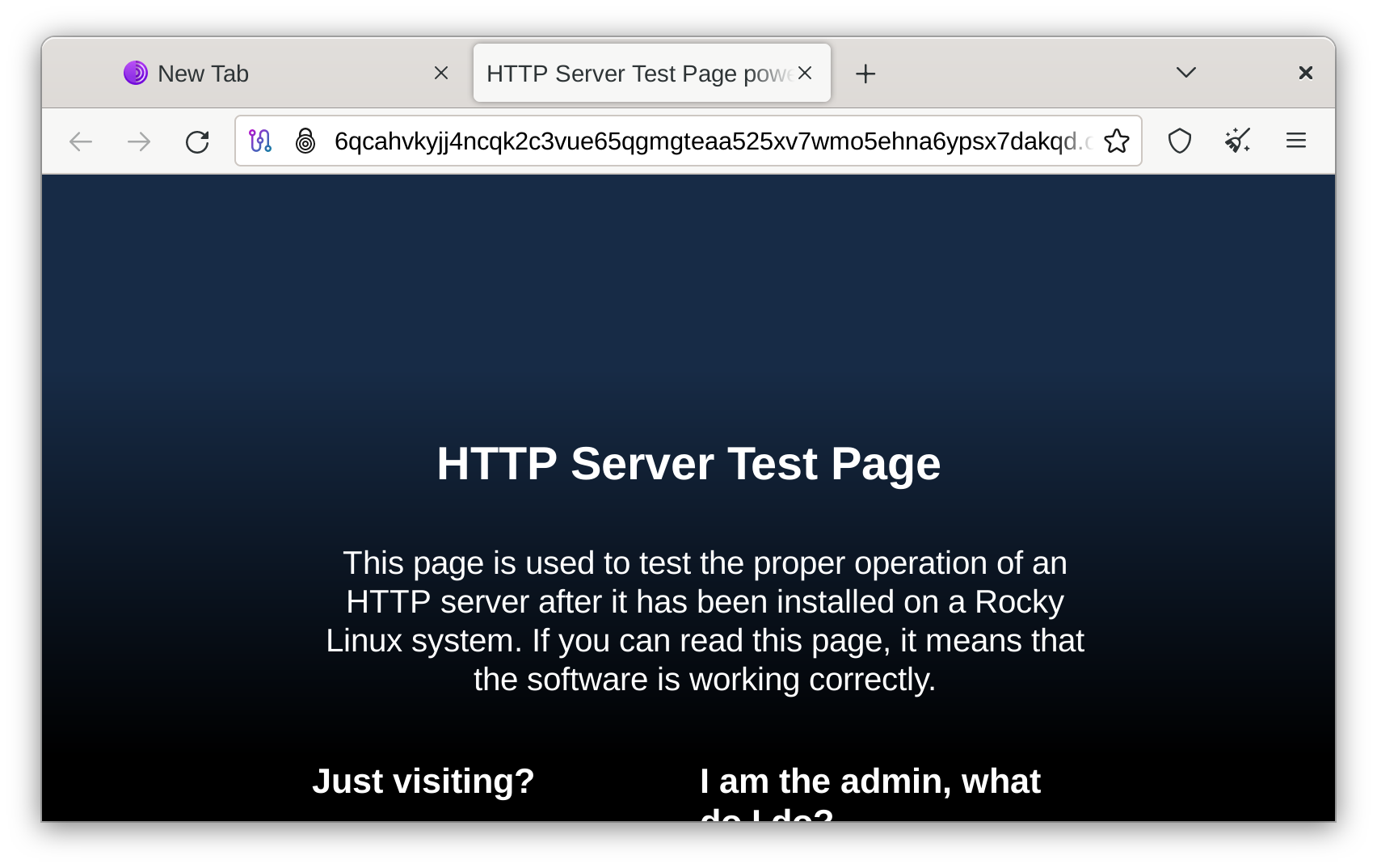Viewport: 1377px width, 868px height.
Task: Open a new tab with the plus button
Action: pyautogui.click(x=865, y=73)
